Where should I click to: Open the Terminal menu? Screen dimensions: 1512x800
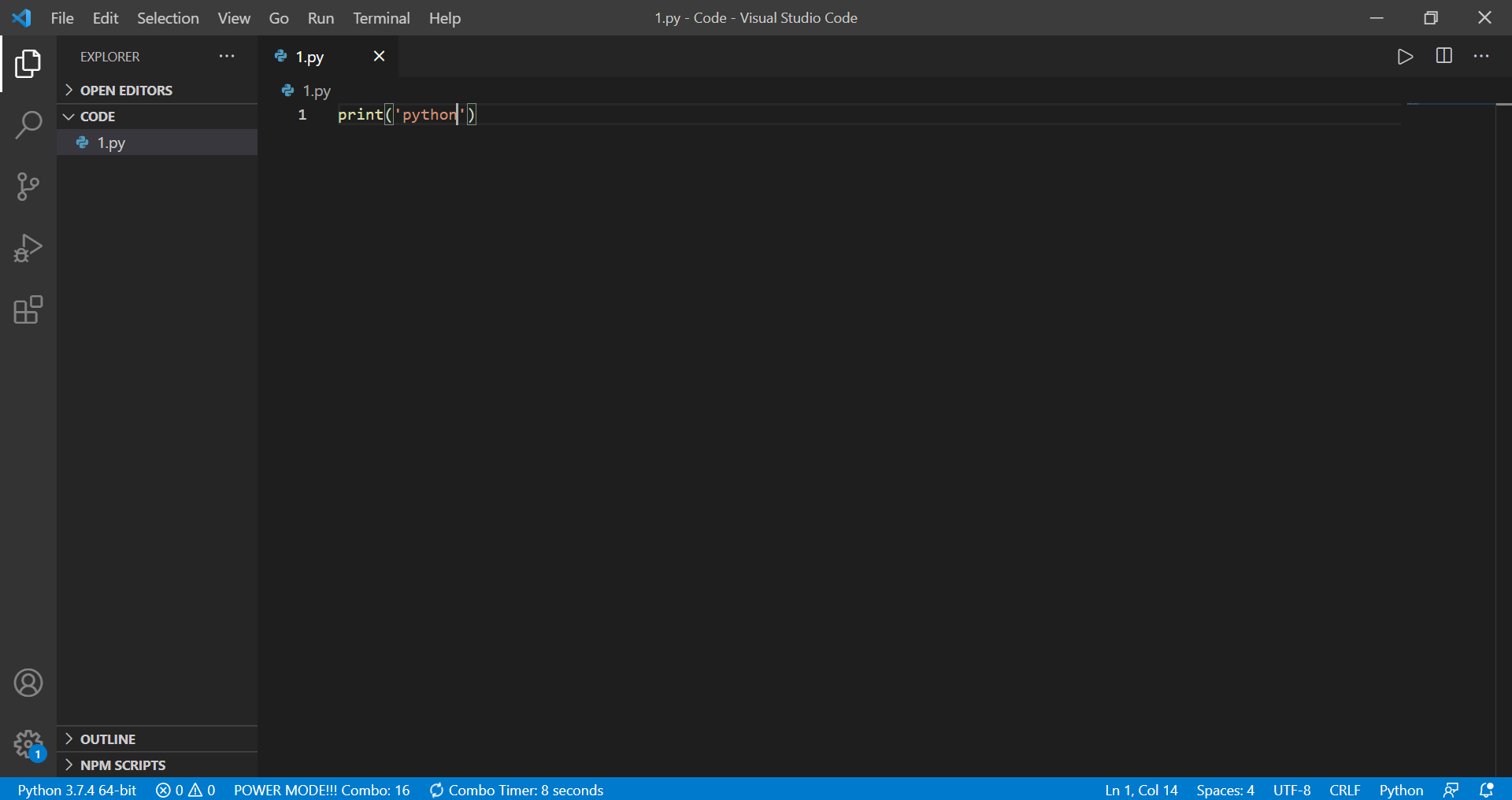(x=381, y=18)
